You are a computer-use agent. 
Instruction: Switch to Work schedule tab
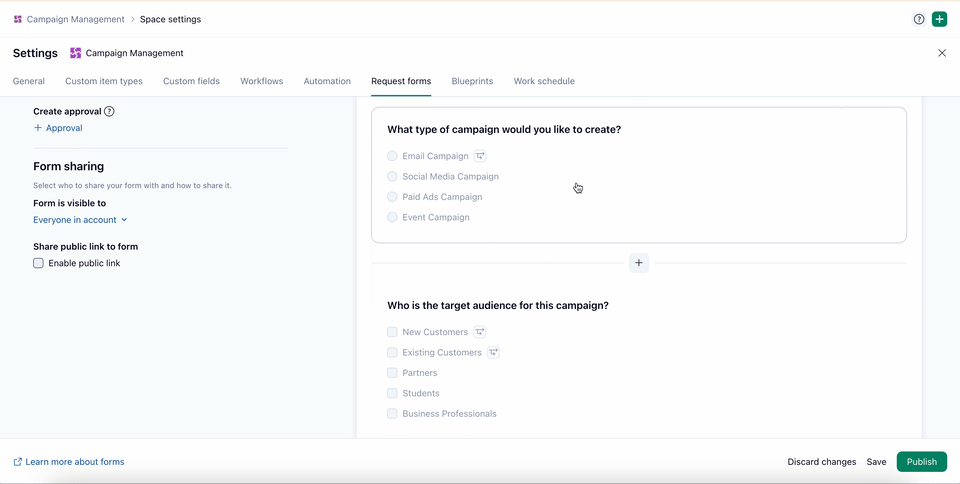544,81
